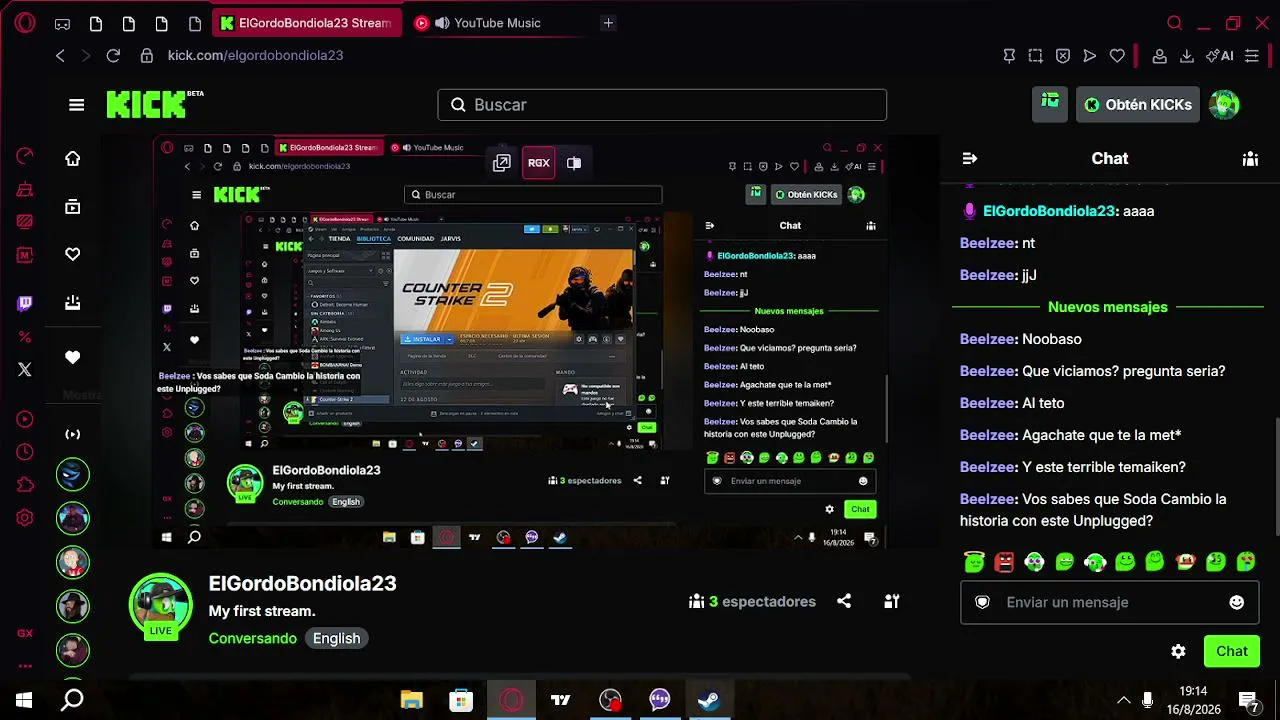Image resolution: width=1280 pixels, height=720 pixels.
Task: Open the send-to-My-Flow arrow icon
Action: [x=1090, y=56]
